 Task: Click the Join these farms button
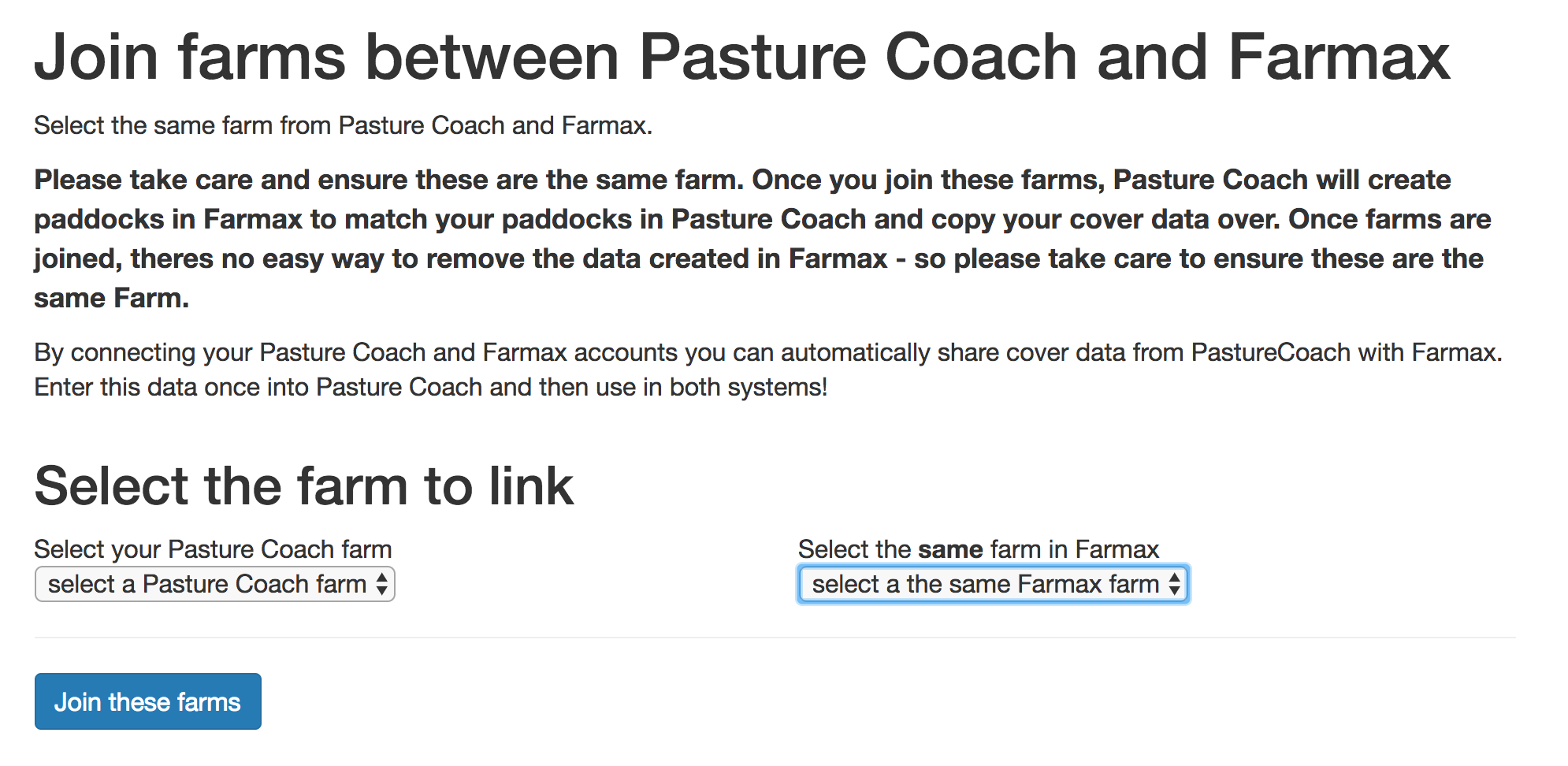(148, 701)
